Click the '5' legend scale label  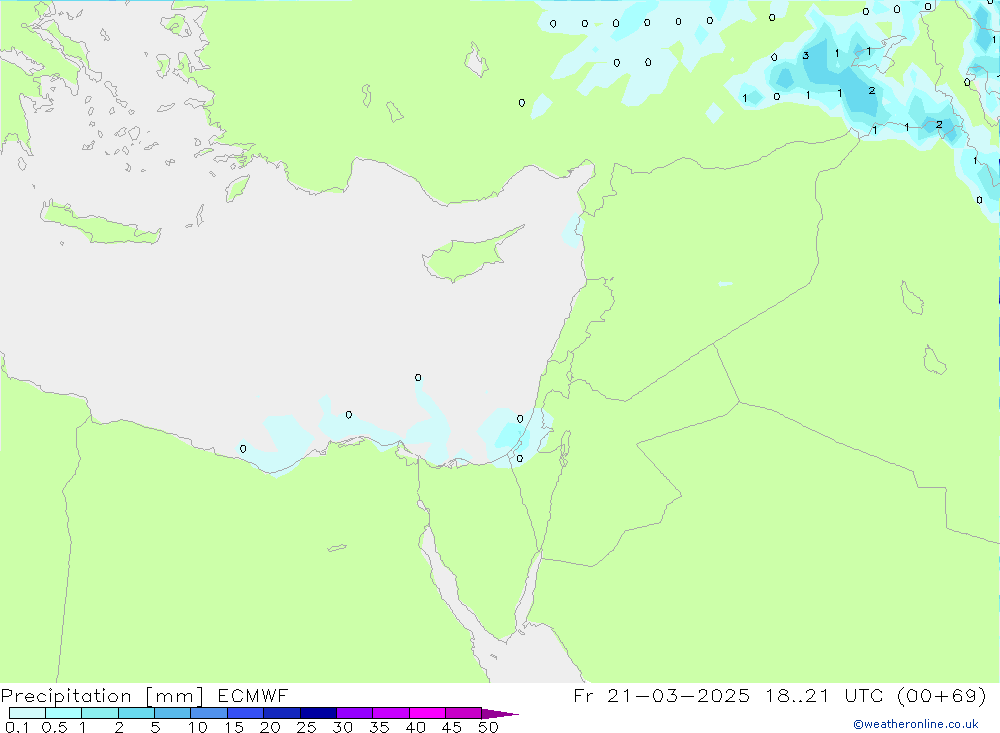coord(155,727)
